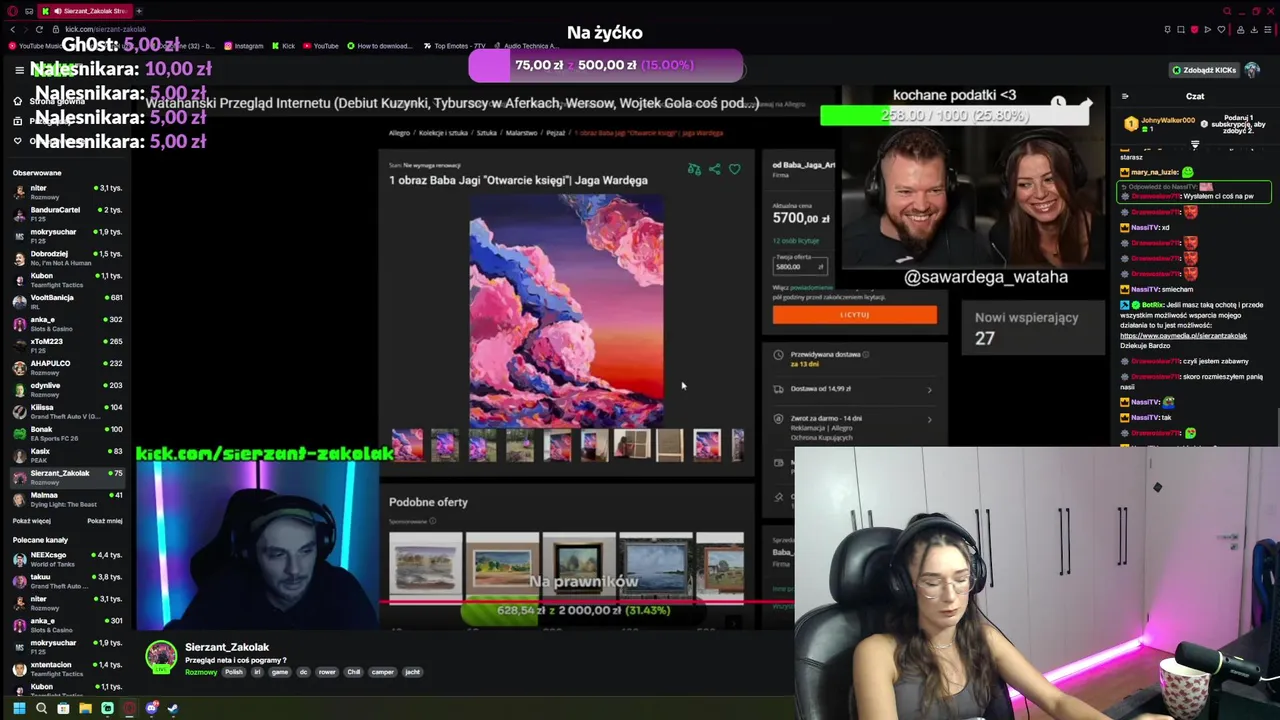
Task: Open the Dobrodziej followed channel
Action: [66, 257]
